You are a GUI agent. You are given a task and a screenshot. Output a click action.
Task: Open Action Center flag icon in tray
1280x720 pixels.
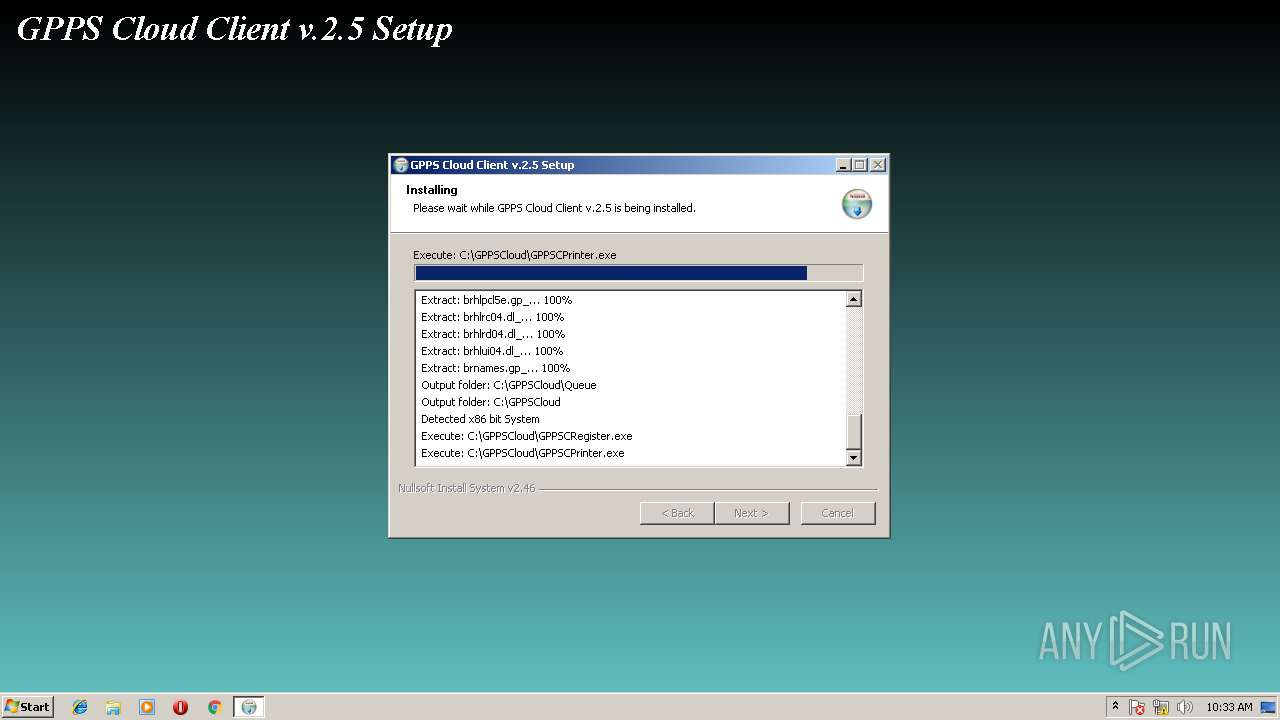[1137, 707]
